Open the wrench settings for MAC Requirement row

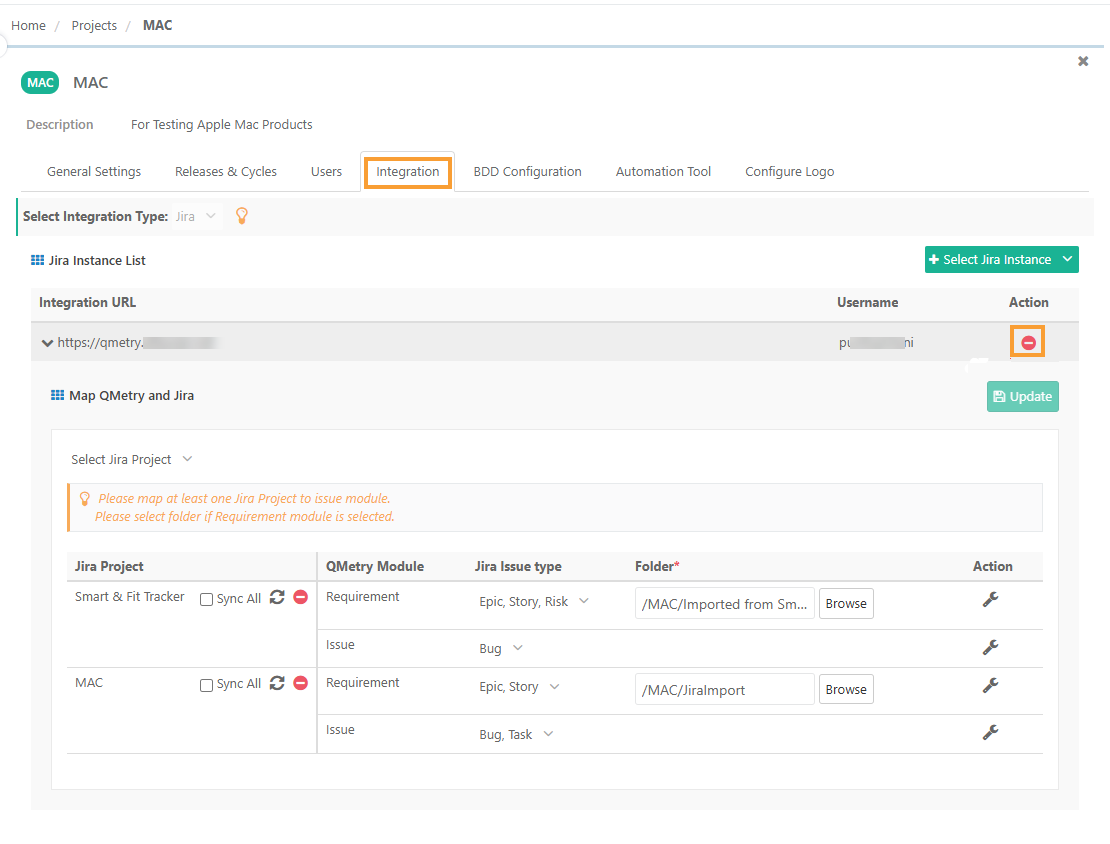(991, 685)
